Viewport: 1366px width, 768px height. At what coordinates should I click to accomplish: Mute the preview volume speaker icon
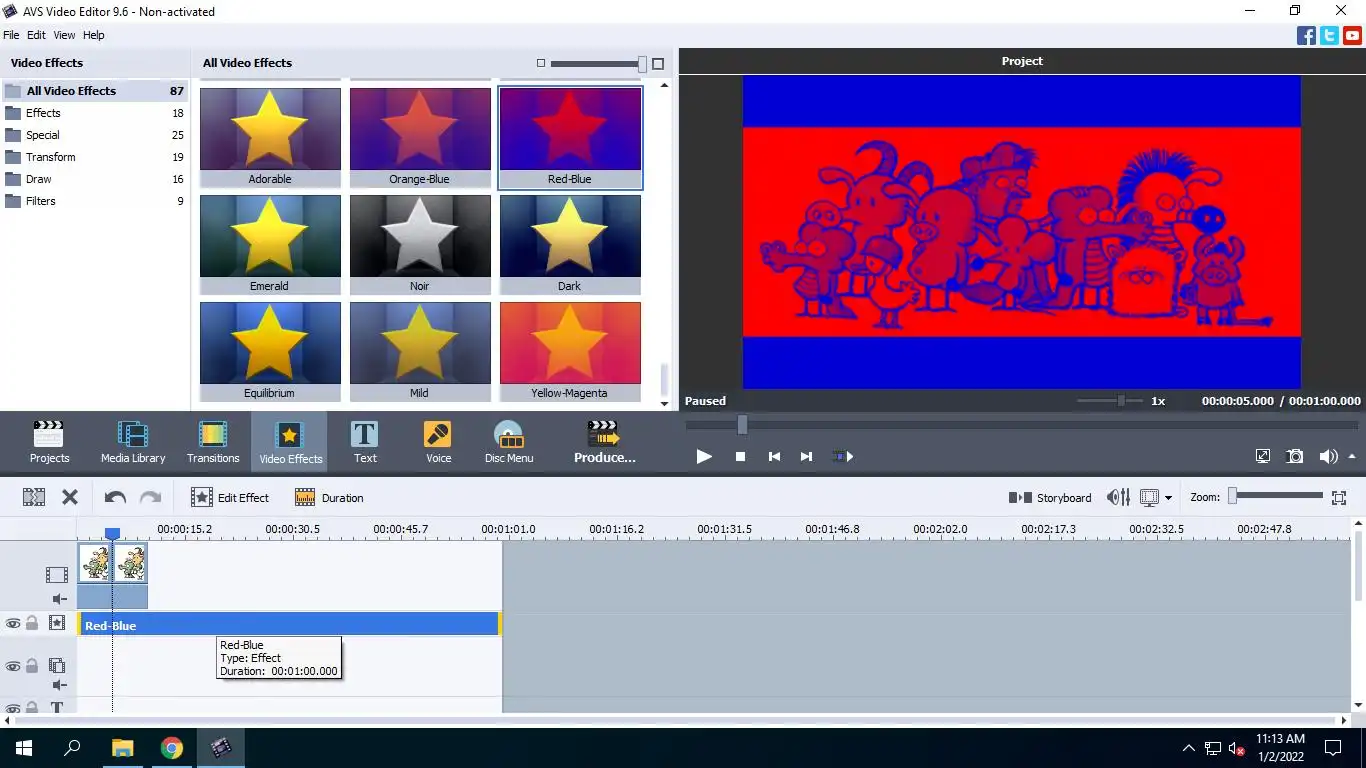click(x=1328, y=456)
